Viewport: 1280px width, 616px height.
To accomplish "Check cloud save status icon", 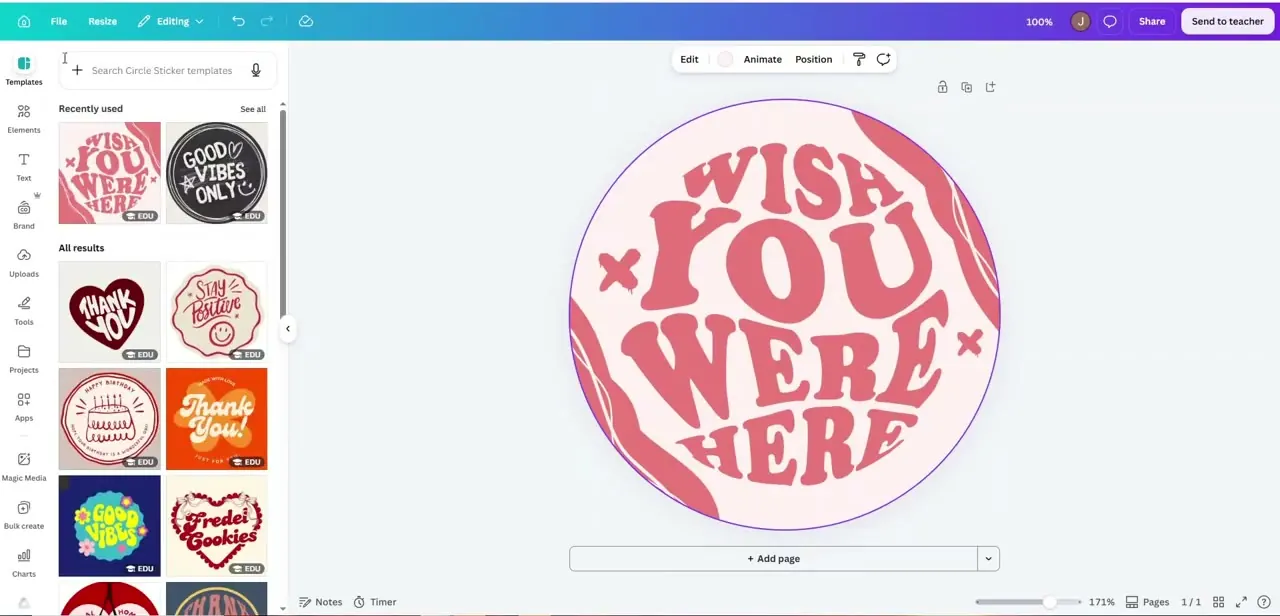I will click(306, 21).
